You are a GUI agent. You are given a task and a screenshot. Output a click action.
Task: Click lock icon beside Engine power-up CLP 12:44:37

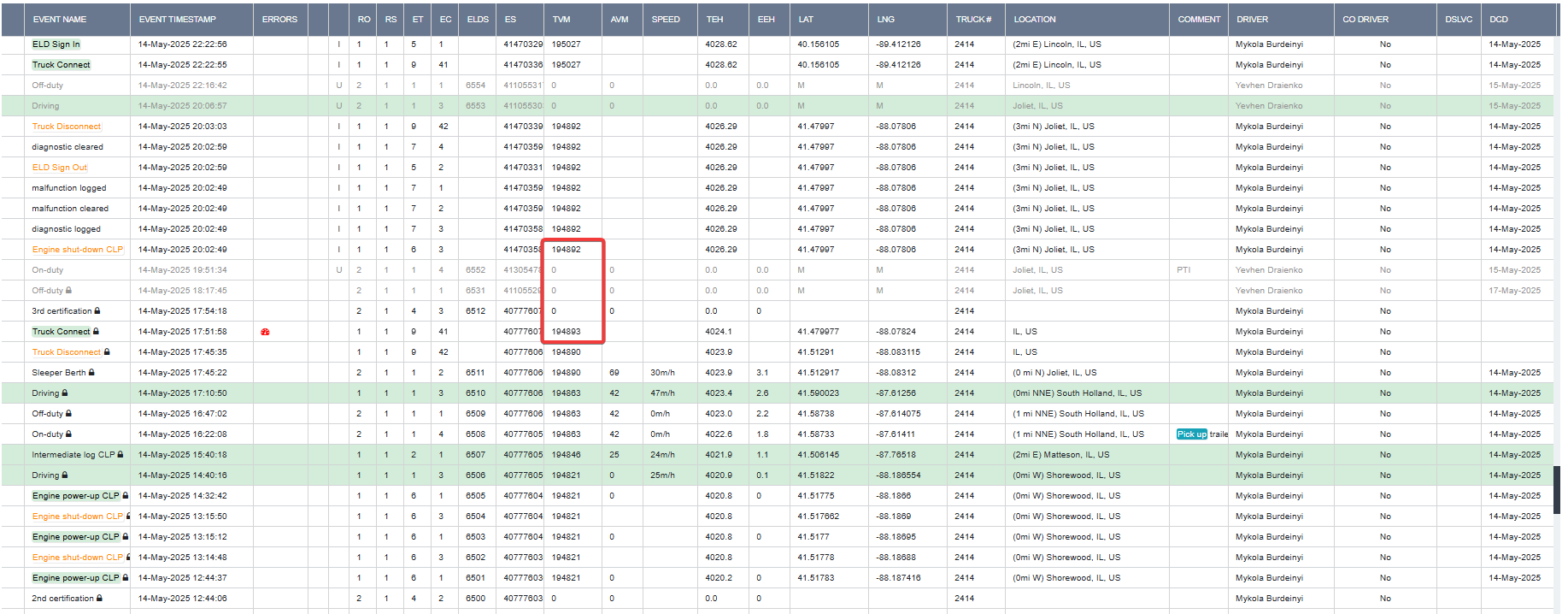126,578
